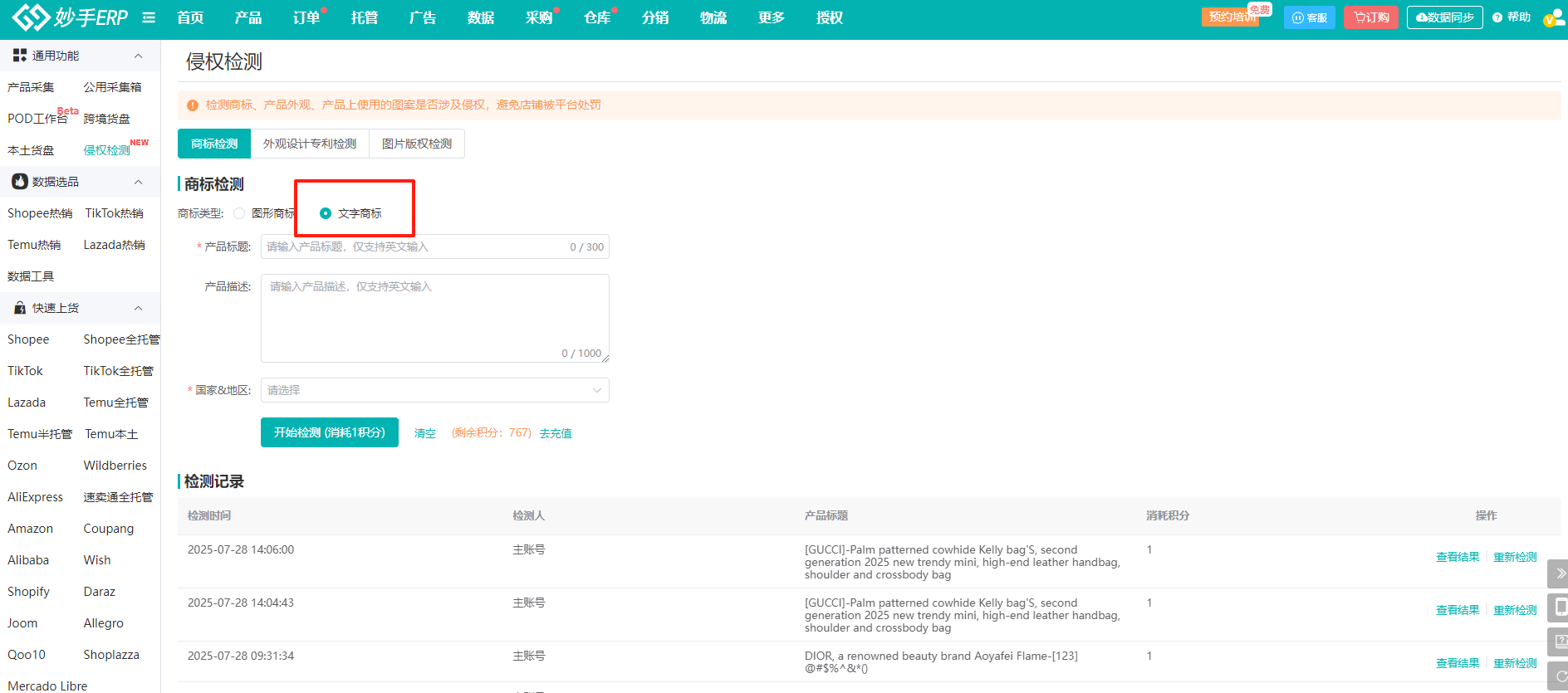Focus the 产品描述 text area

tap(435, 319)
